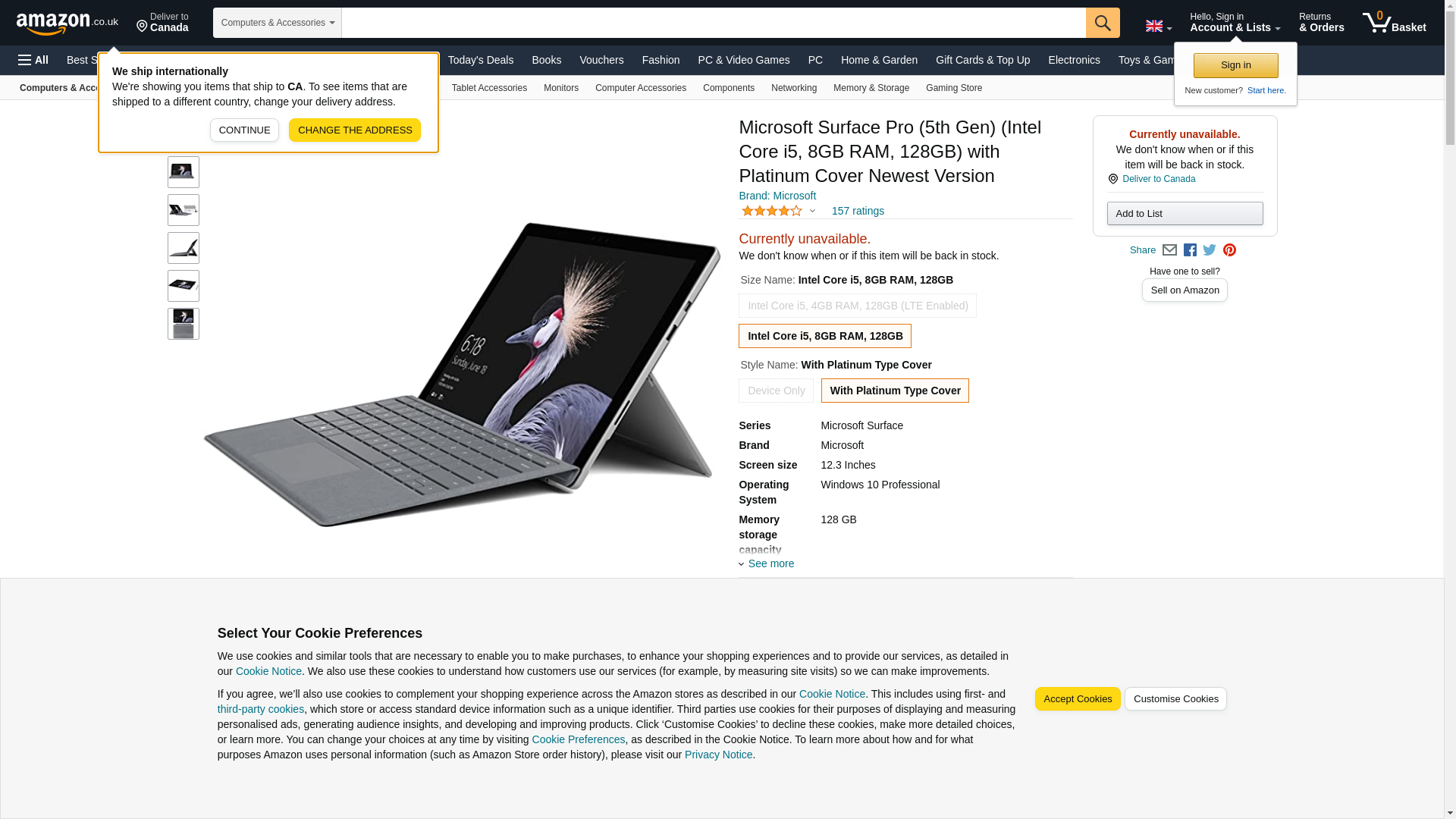The height and width of the screenshot is (819, 1456).
Task: Expand the language flag selector
Action: (1159, 27)
